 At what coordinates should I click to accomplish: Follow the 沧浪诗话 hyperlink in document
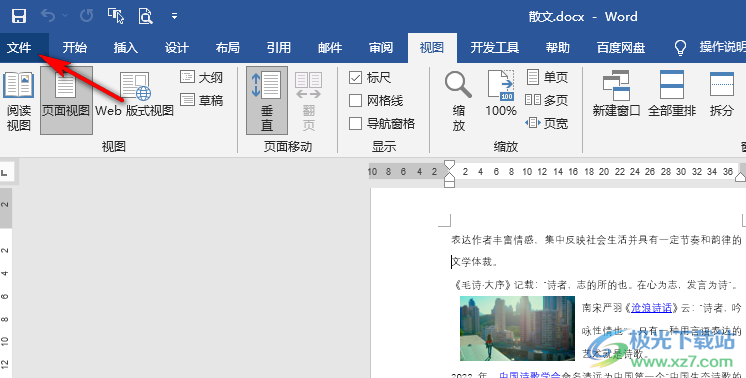651,308
